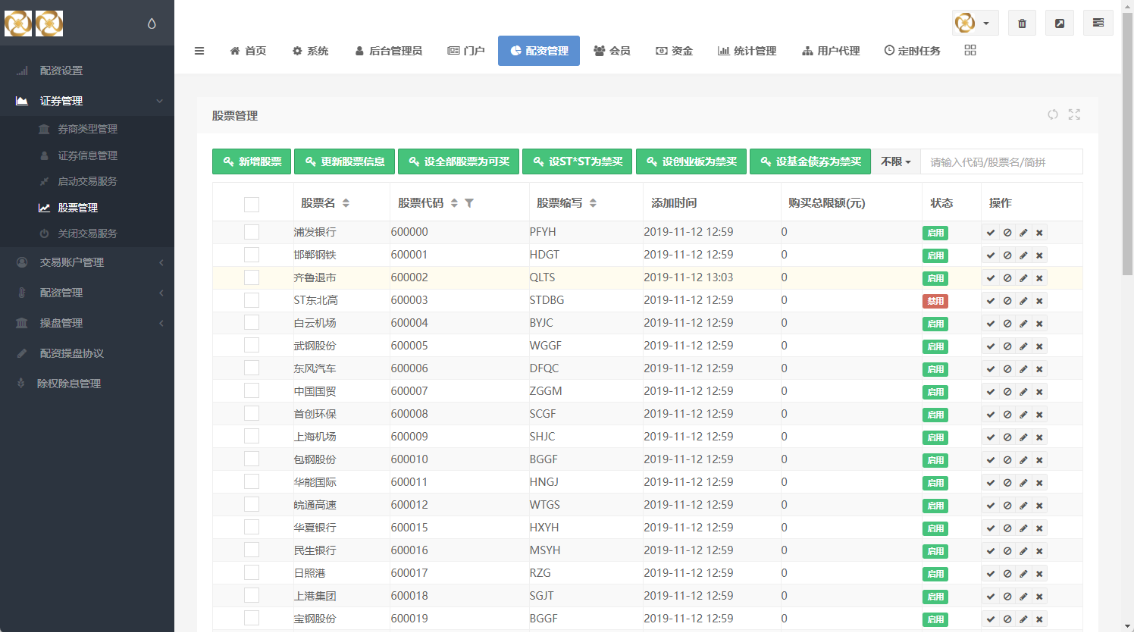The image size is (1134, 632).
Task: Delete the 中国国贸 row
Action: click(1039, 392)
